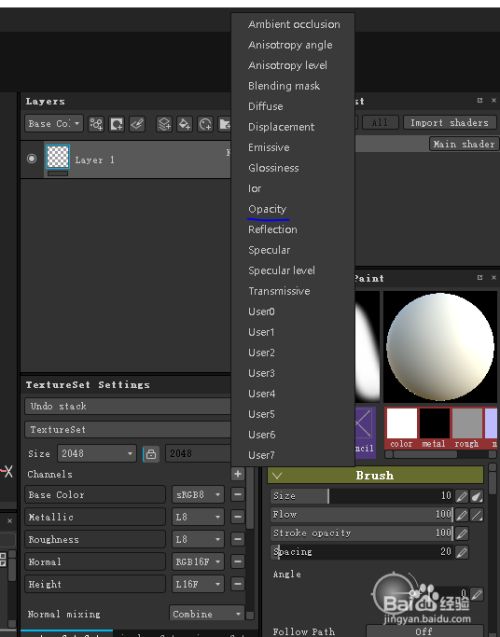Screen dimensions: 500x637
Task: Click the plus icon to add a channel
Action: [238, 474]
